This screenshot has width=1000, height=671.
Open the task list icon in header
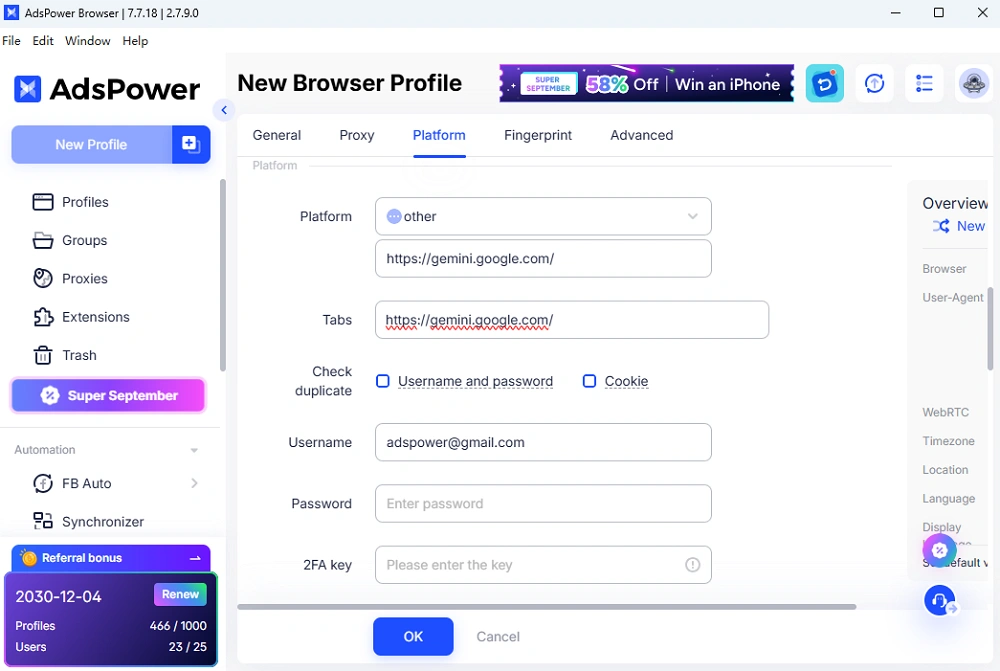[923, 83]
